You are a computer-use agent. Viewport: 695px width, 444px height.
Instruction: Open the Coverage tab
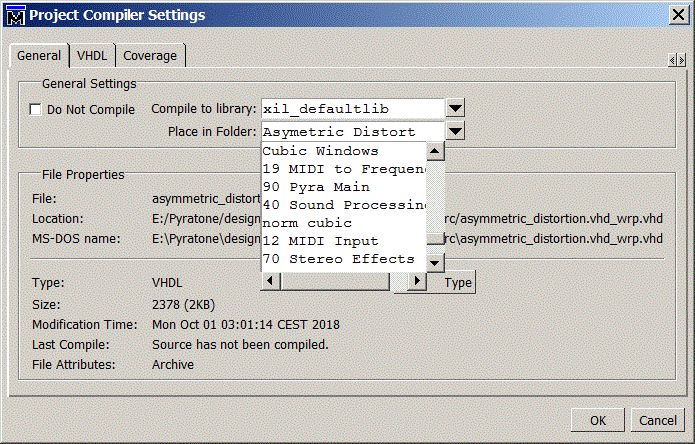[x=150, y=56]
